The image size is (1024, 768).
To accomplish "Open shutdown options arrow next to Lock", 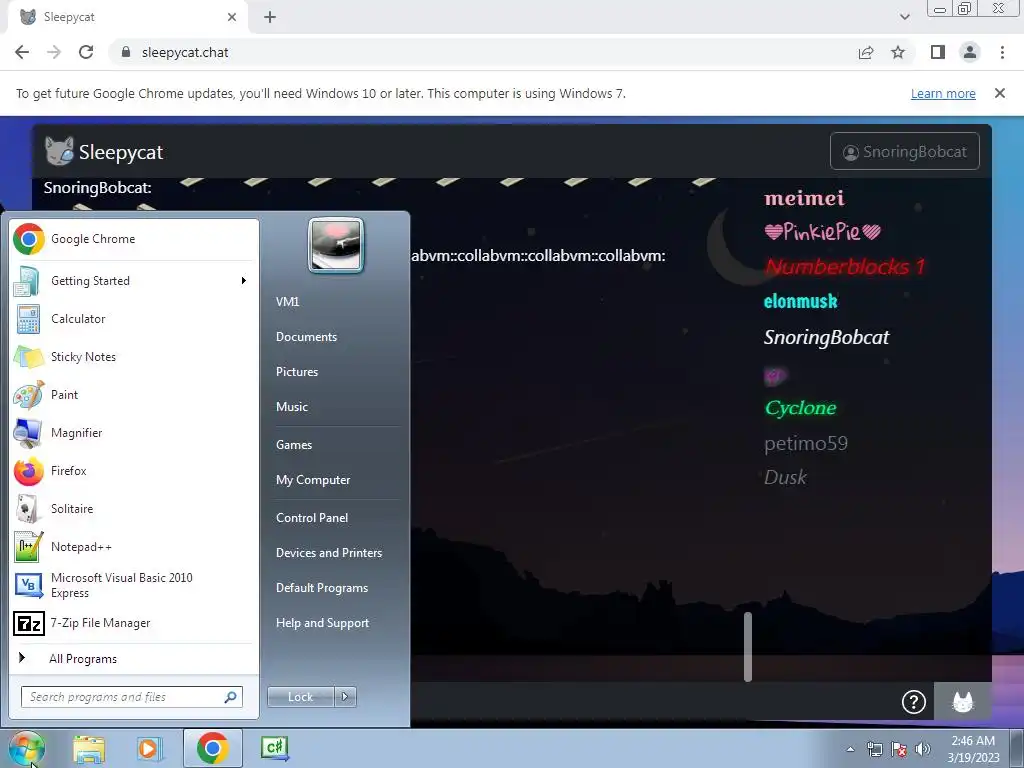I will click(x=345, y=697).
